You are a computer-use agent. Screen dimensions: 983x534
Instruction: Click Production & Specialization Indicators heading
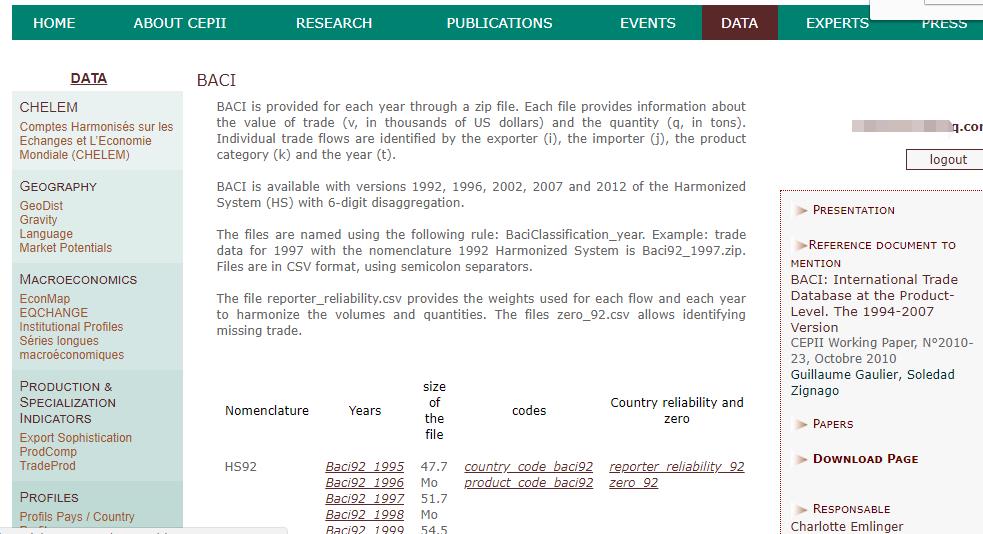tap(68, 402)
